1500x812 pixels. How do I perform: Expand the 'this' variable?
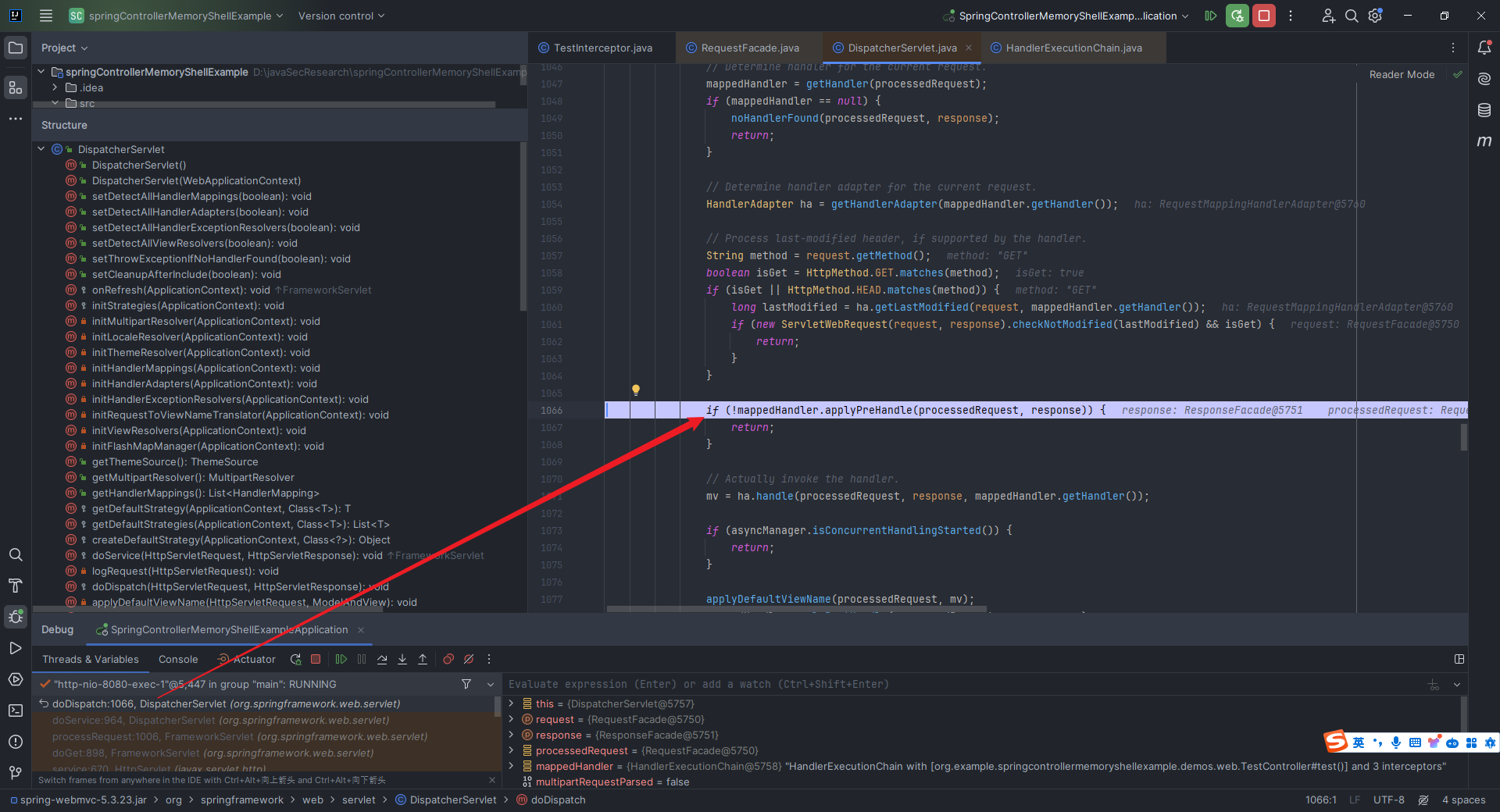[x=512, y=703]
